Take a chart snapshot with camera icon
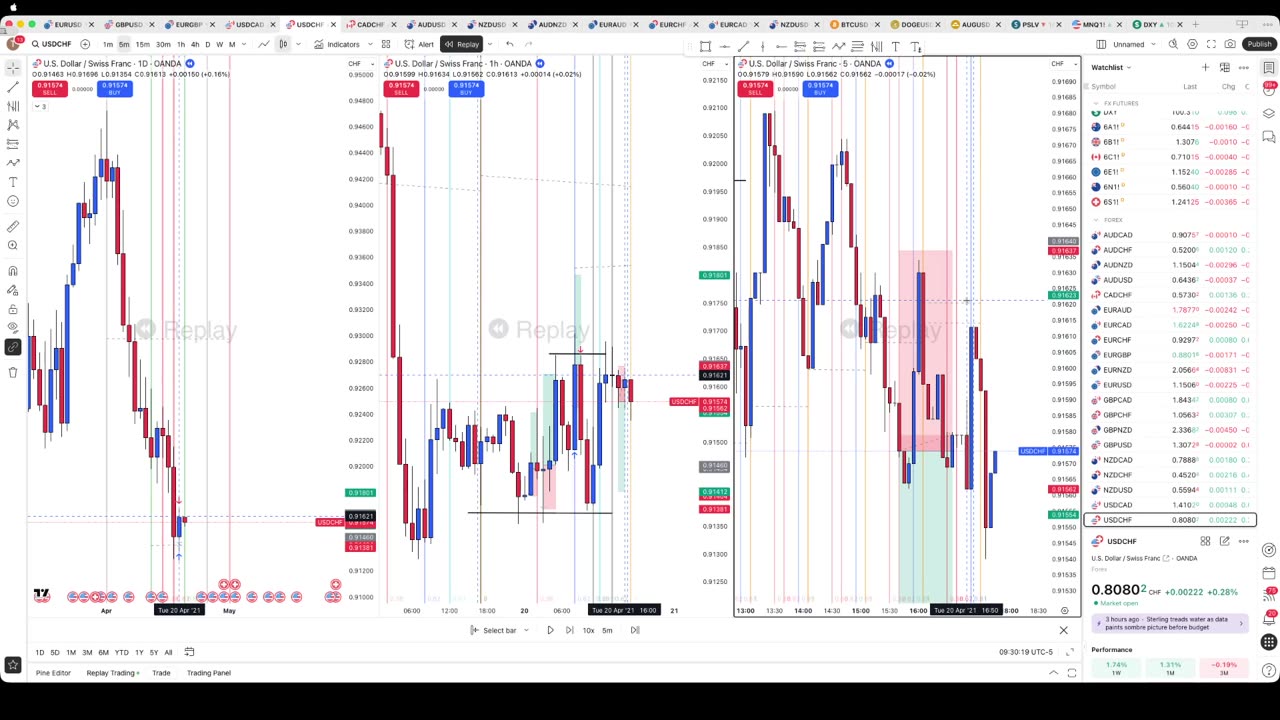This screenshot has width=1280, height=720. (1230, 44)
